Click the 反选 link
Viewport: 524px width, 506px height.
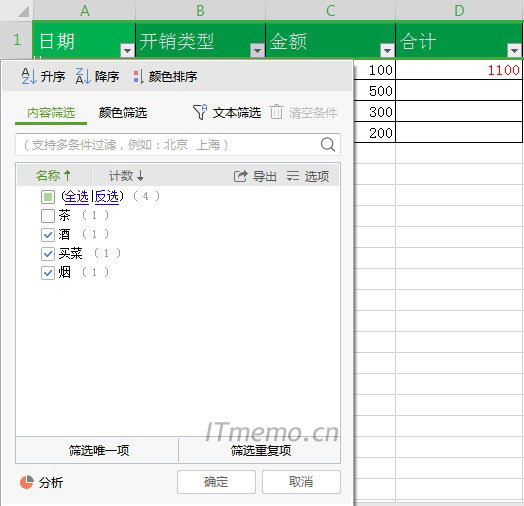107,197
